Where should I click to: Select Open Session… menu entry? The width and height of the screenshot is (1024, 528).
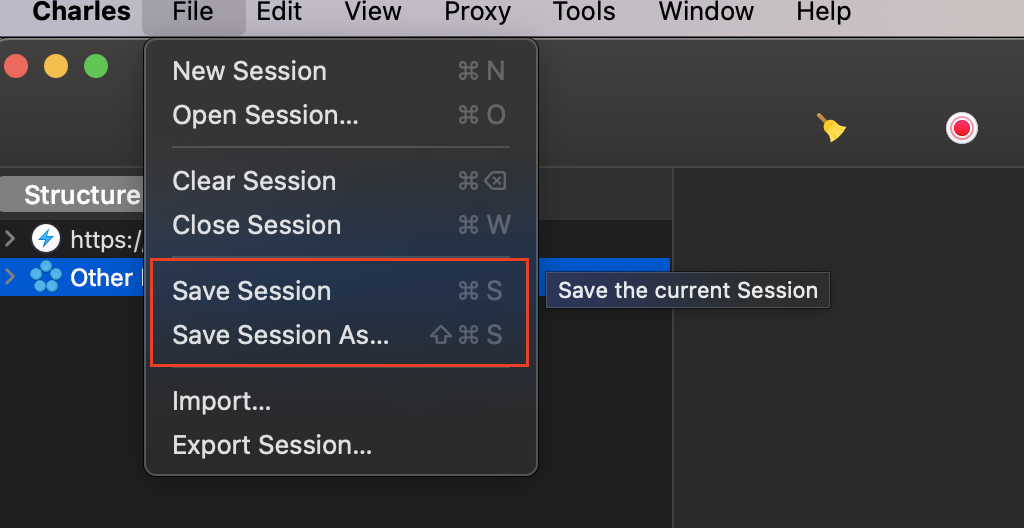coord(265,115)
